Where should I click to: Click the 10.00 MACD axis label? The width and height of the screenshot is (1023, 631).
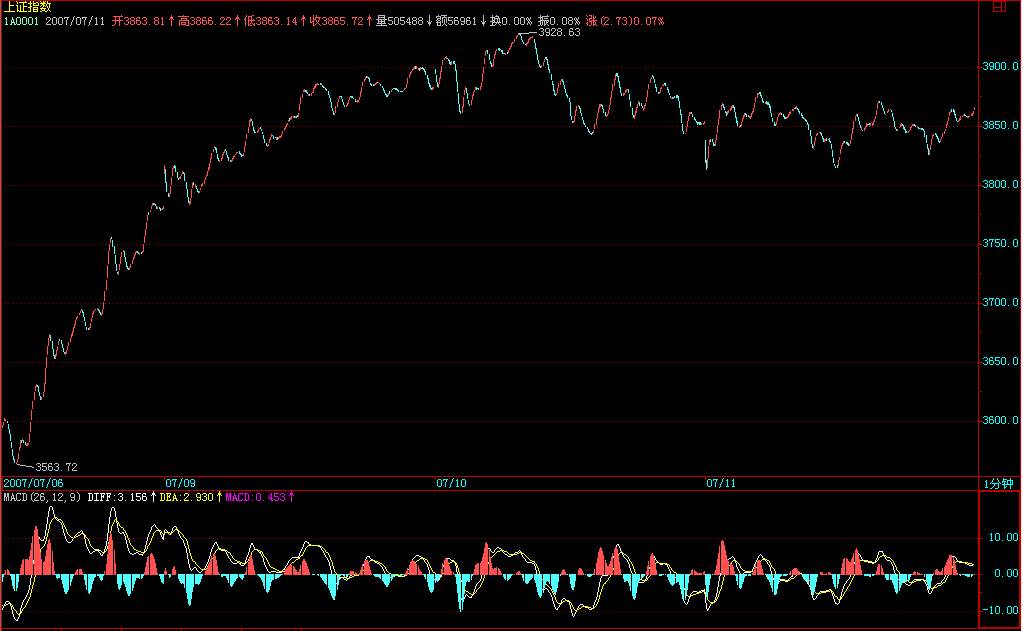pyautogui.click(x=1003, y=538)
